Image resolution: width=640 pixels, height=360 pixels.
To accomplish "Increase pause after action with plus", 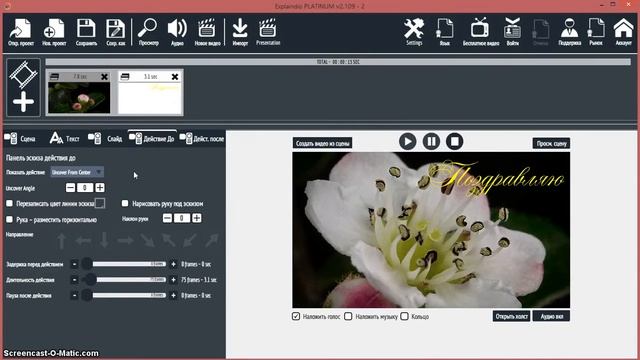I will [x=173, y=295].
